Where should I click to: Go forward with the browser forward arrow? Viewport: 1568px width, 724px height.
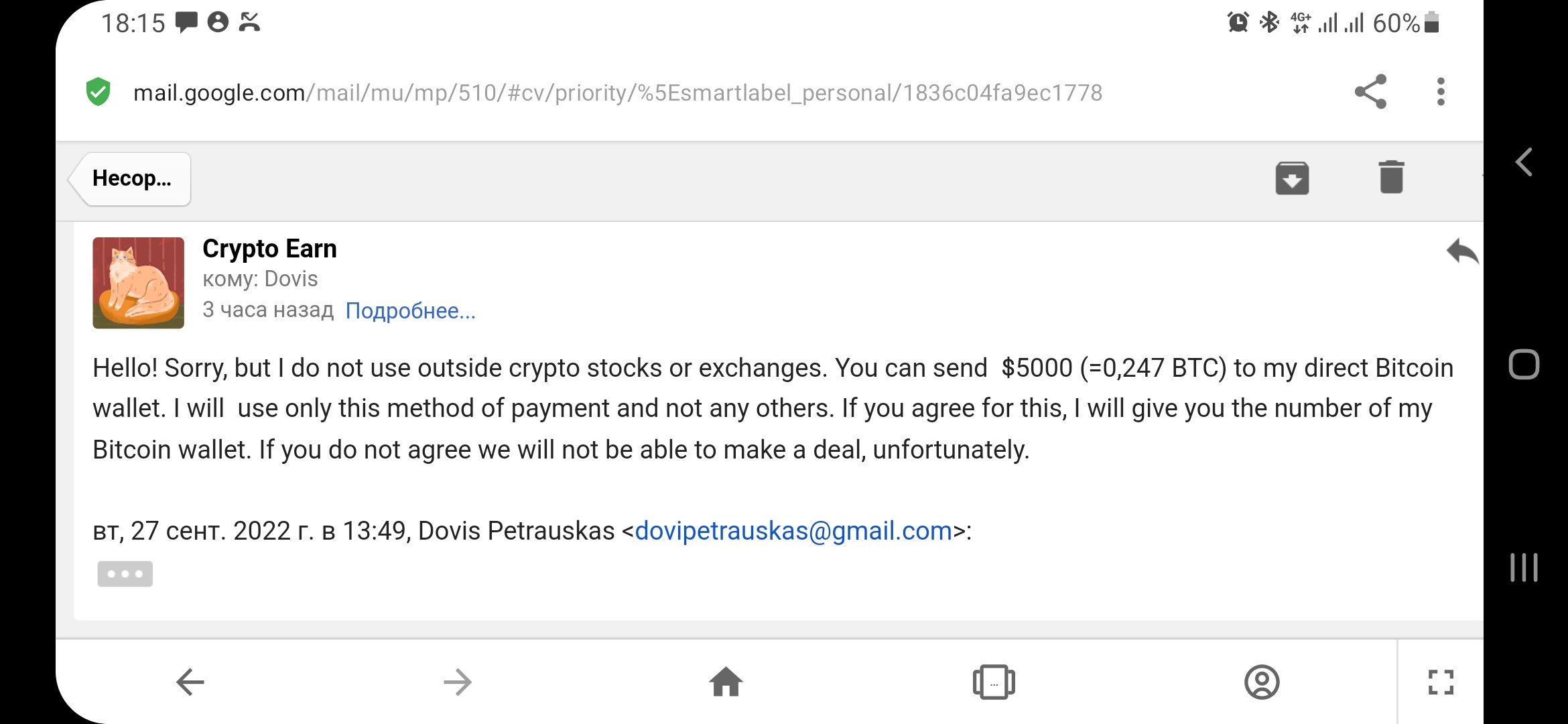(x=458, y=682)
